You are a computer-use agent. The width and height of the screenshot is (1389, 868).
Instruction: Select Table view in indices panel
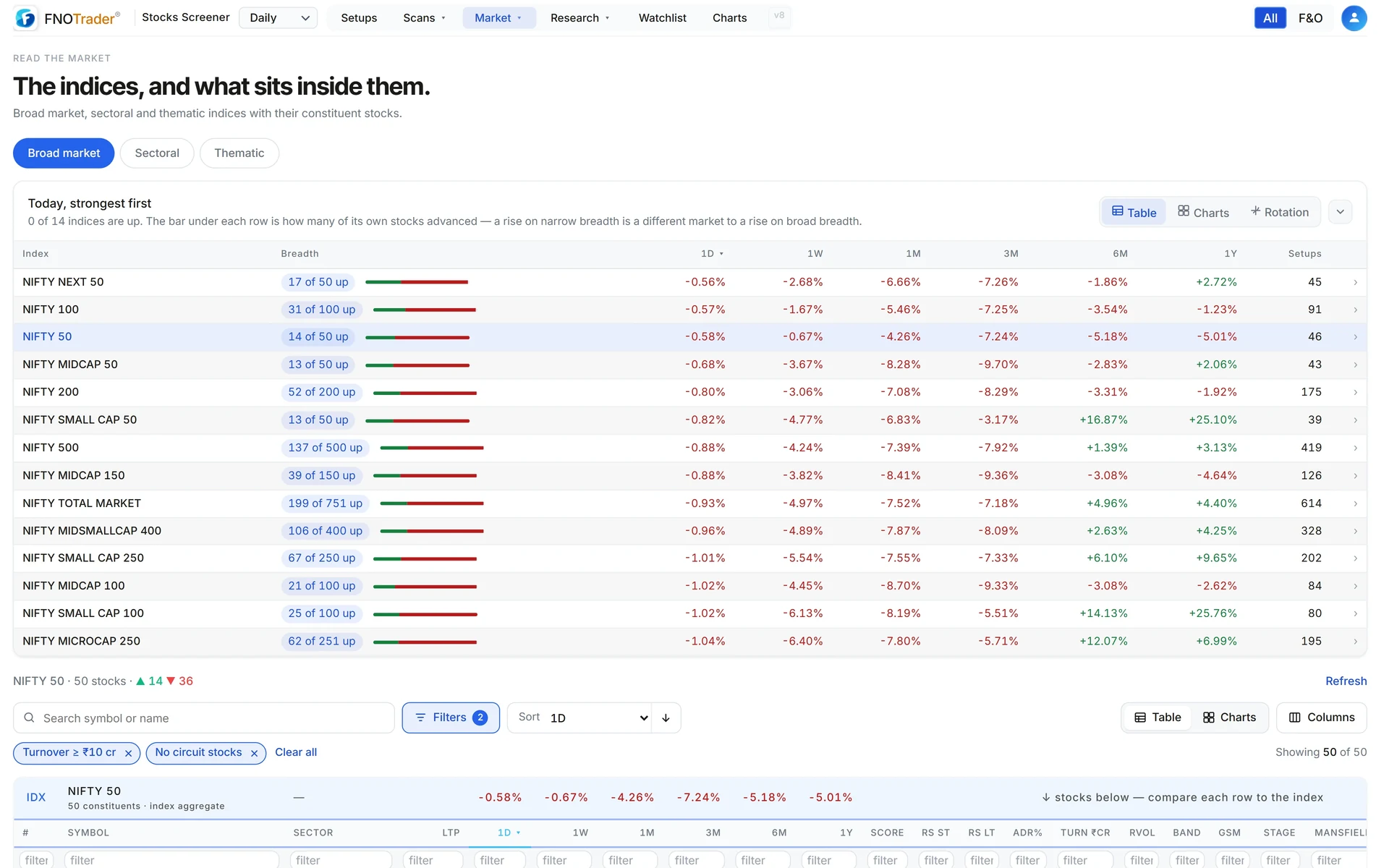(1134, 212)
